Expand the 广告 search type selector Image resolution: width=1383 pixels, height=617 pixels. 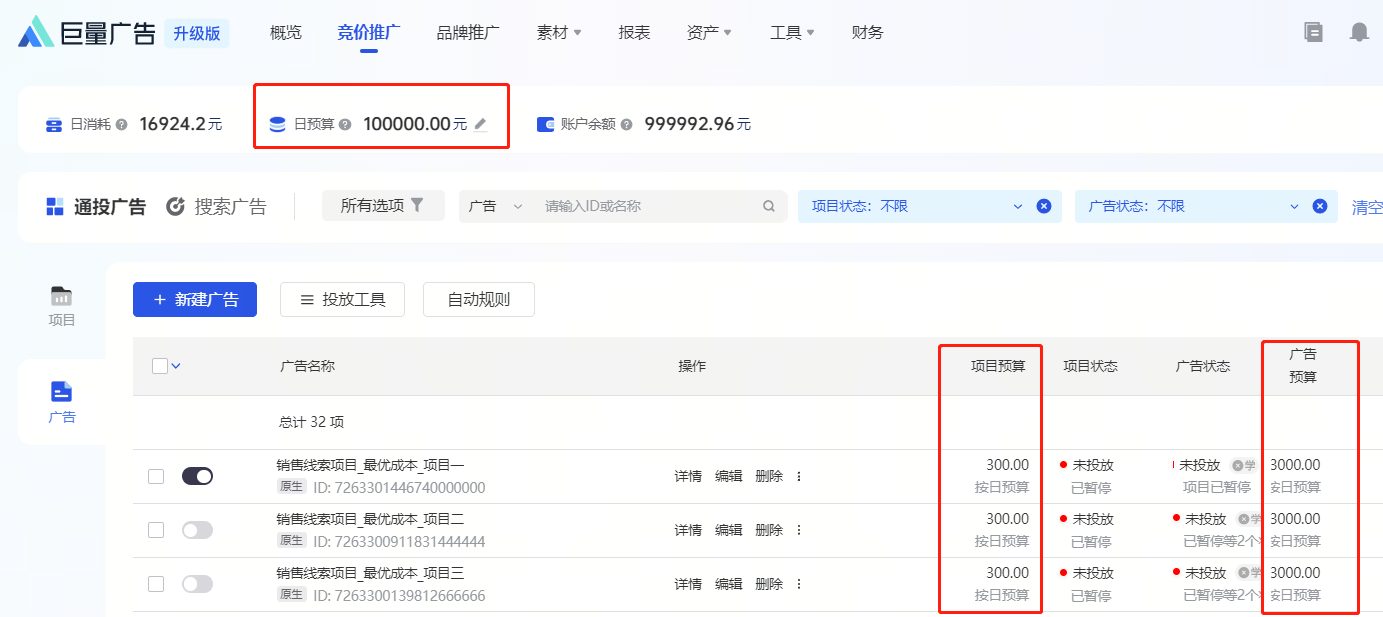496,206
